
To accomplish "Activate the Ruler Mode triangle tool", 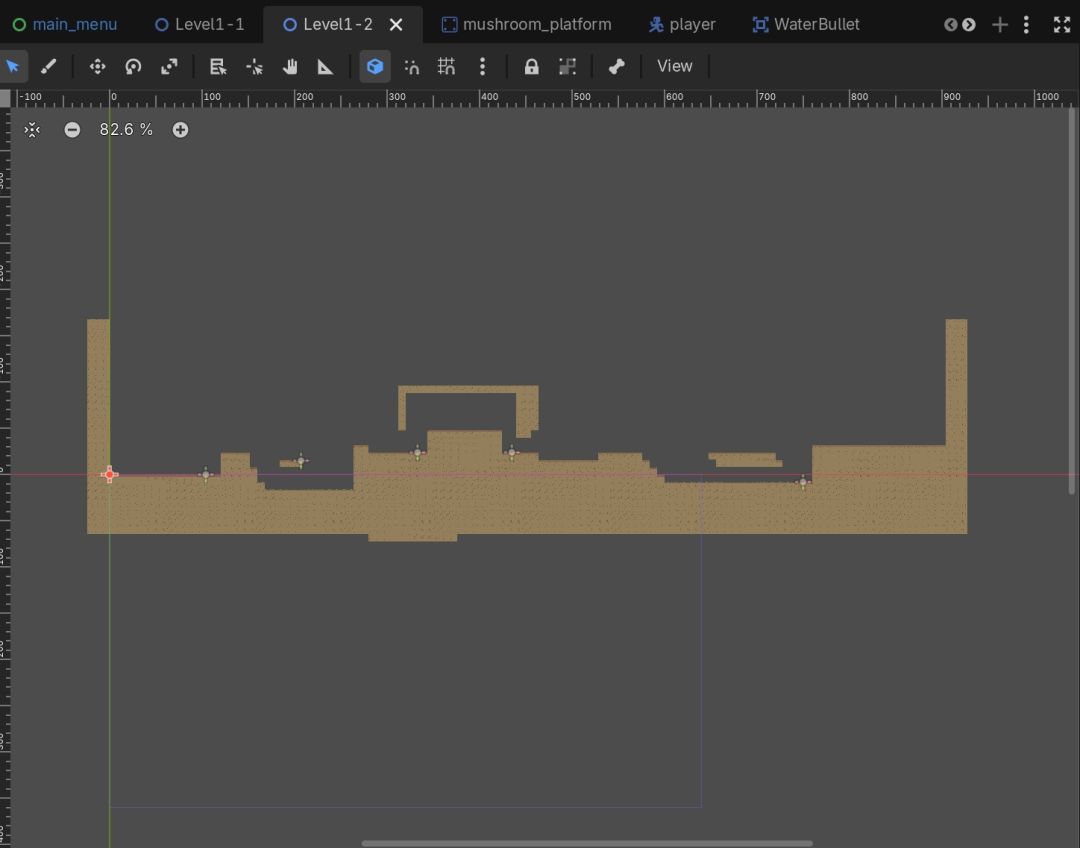I will click(325, 66).
